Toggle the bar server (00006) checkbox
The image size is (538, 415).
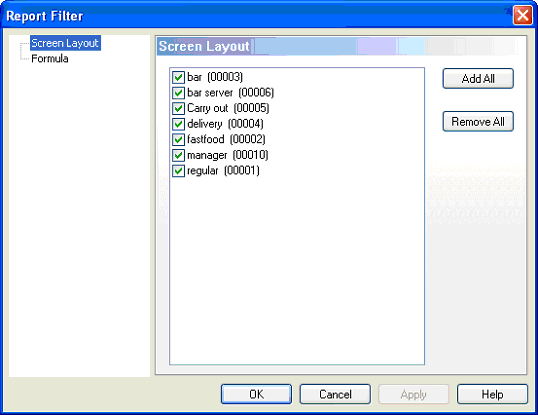pos(178,93)
